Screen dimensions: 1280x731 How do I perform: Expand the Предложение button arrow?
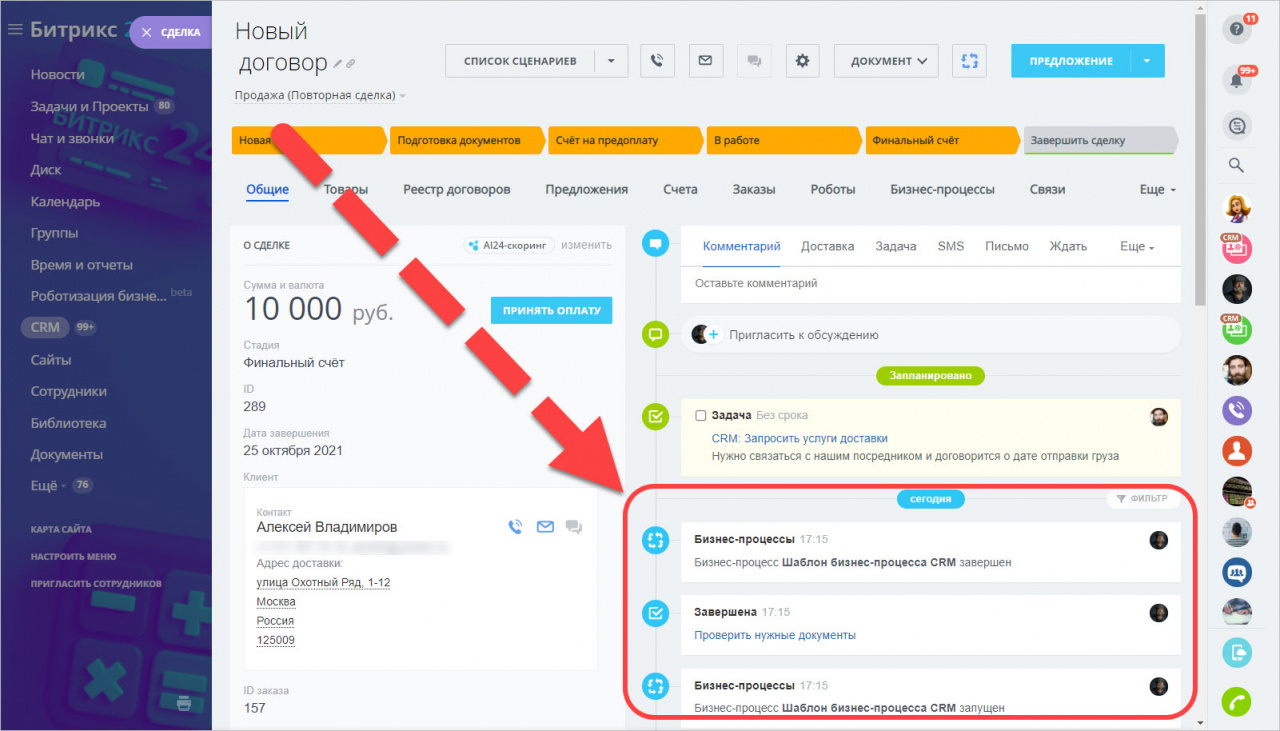[x=1148, y=61]
